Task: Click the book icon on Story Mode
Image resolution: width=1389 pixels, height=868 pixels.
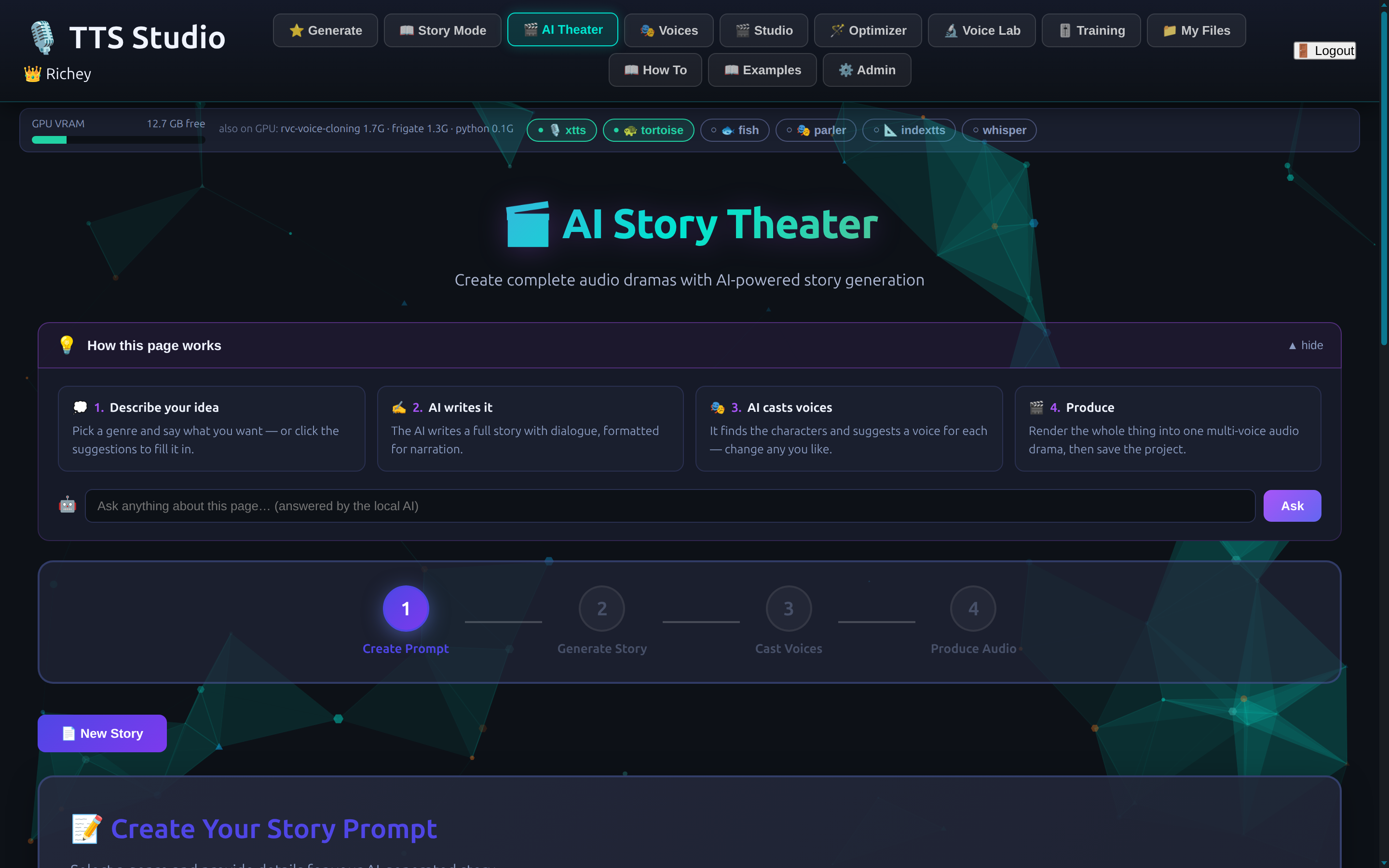Action: (407, 30)
